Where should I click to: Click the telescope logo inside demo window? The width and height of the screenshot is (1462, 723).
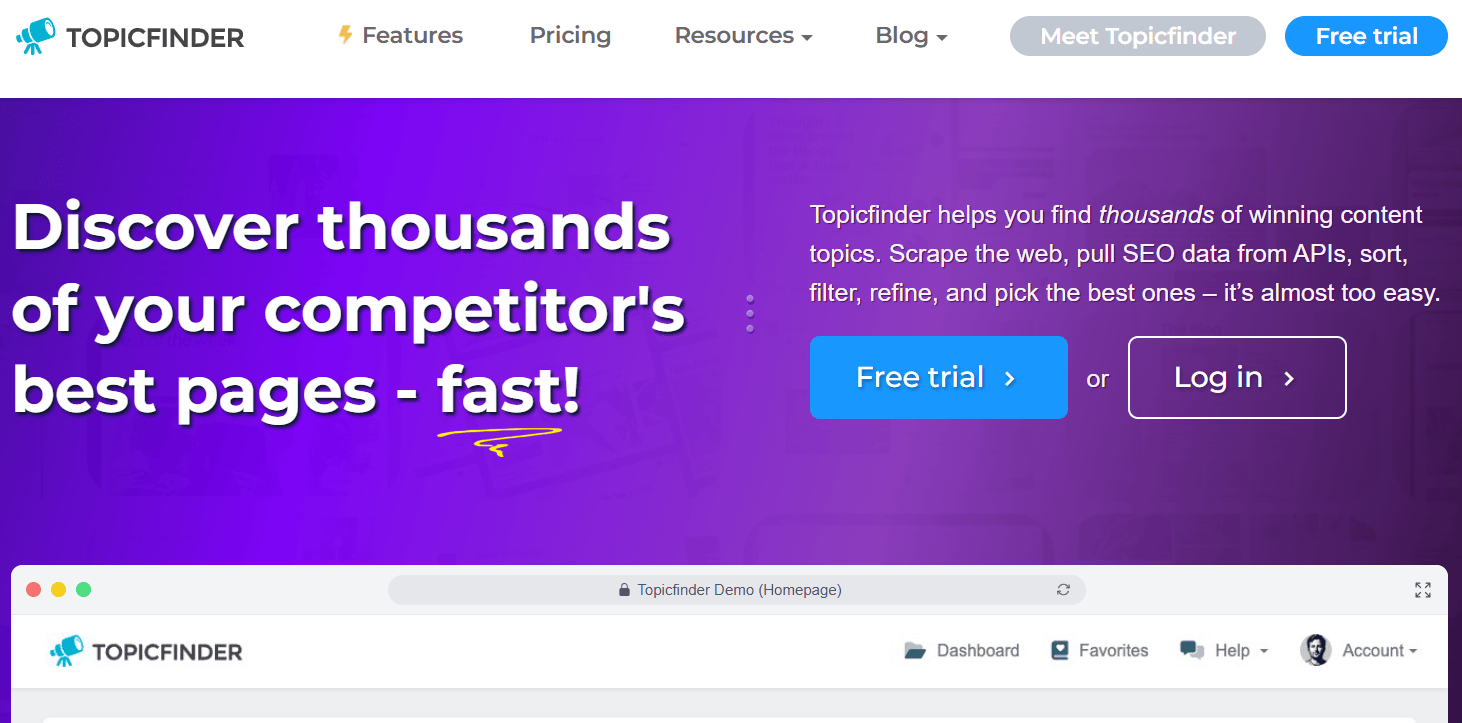point(67,651)
